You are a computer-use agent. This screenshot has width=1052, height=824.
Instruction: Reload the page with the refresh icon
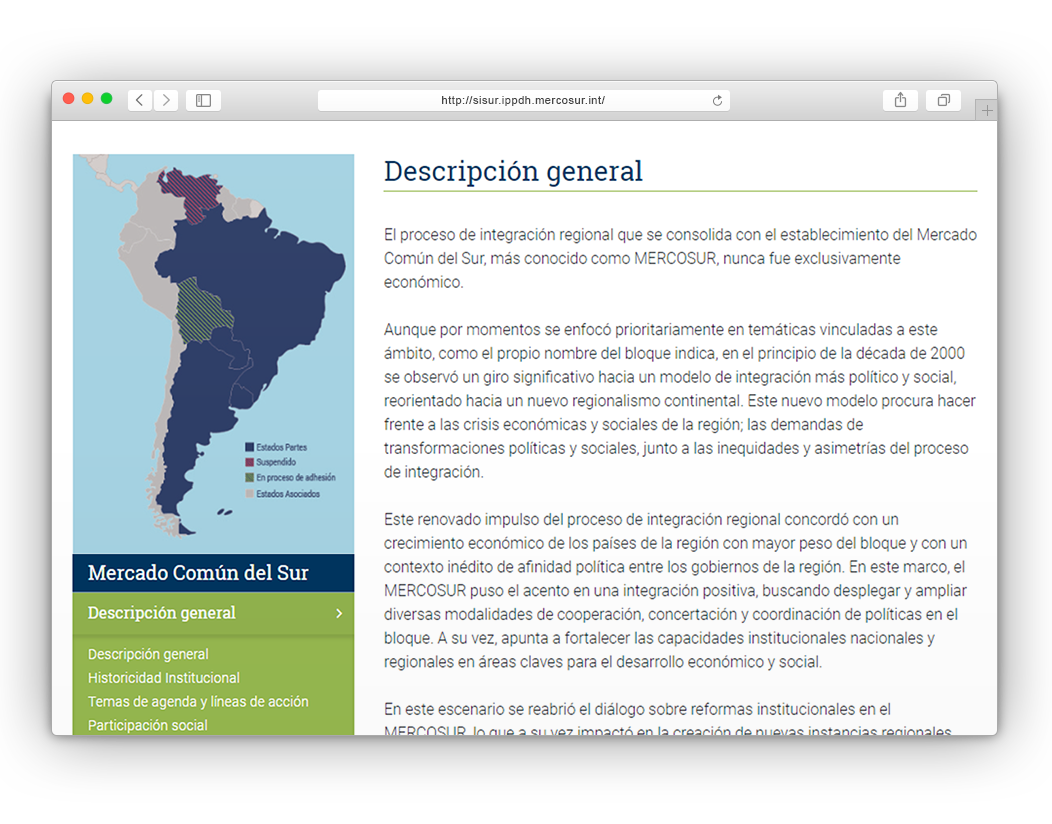717,101
